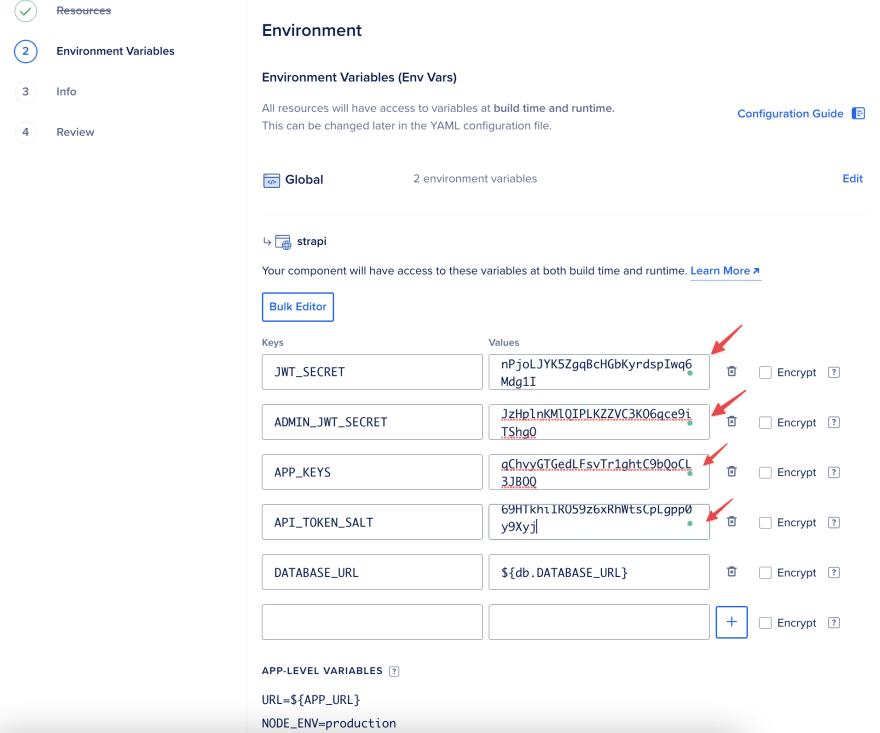Delete the JWT_SECRET variable with trash icon
Image resolution: width=880 pixels, height=733 pixels.
(x=731, y=372)
